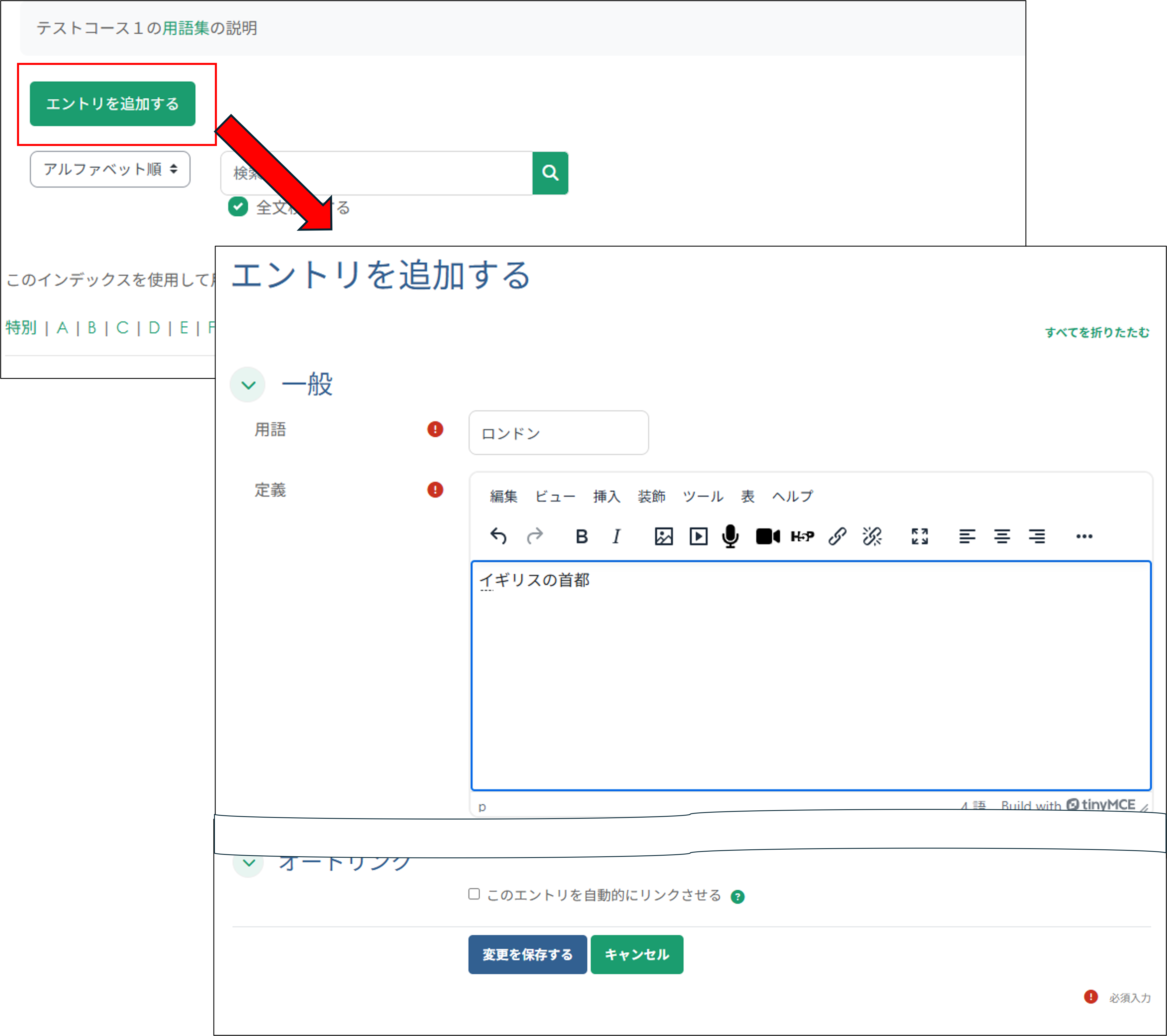The height and width of the screenshot is (1036, 1167).
Task: Click the Undo icon in the editor toolbar
Action: click(x=498, y=536)
